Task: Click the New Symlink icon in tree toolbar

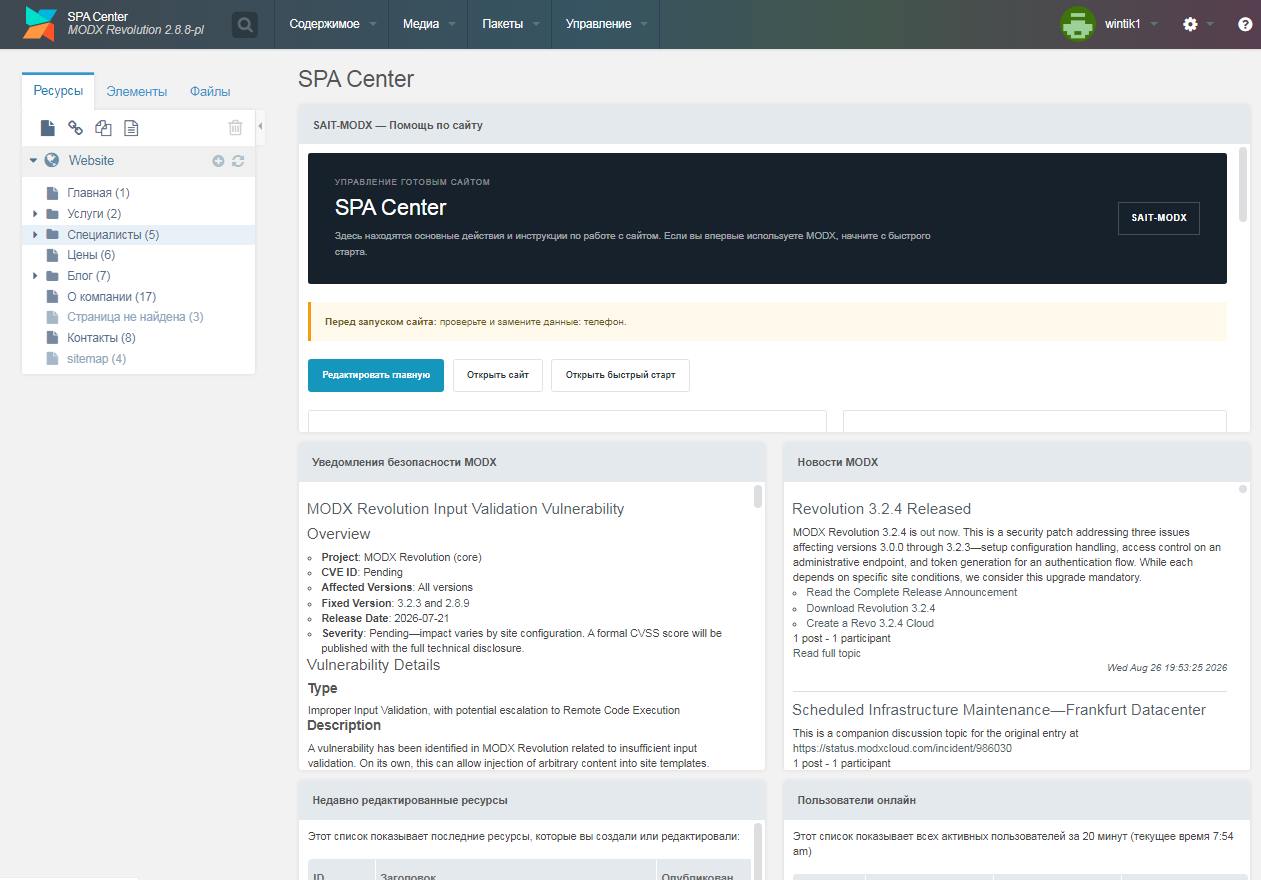Action: coord(103,127)
